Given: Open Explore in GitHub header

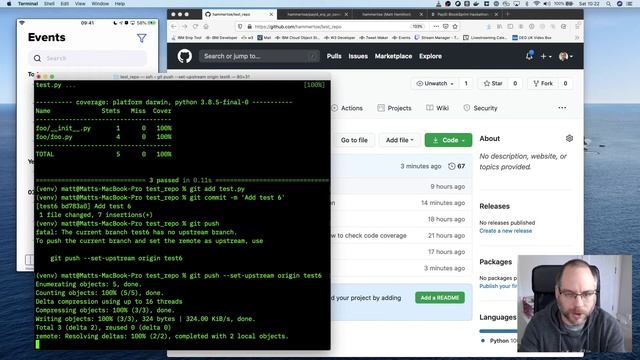Looking at the screenshot, I should click(x=430, y=56).
